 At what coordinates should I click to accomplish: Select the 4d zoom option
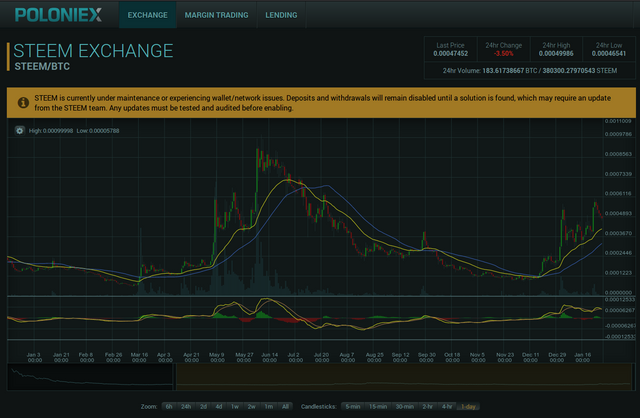pos(219,407)
